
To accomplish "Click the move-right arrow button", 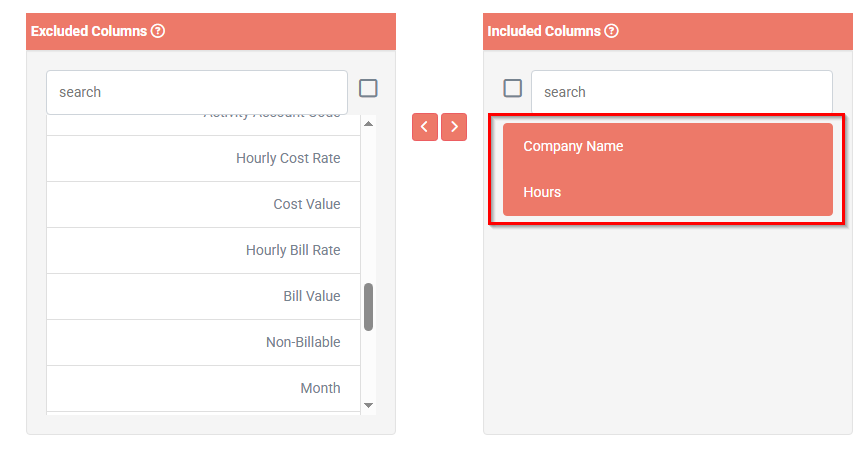I will coord(454,127).
